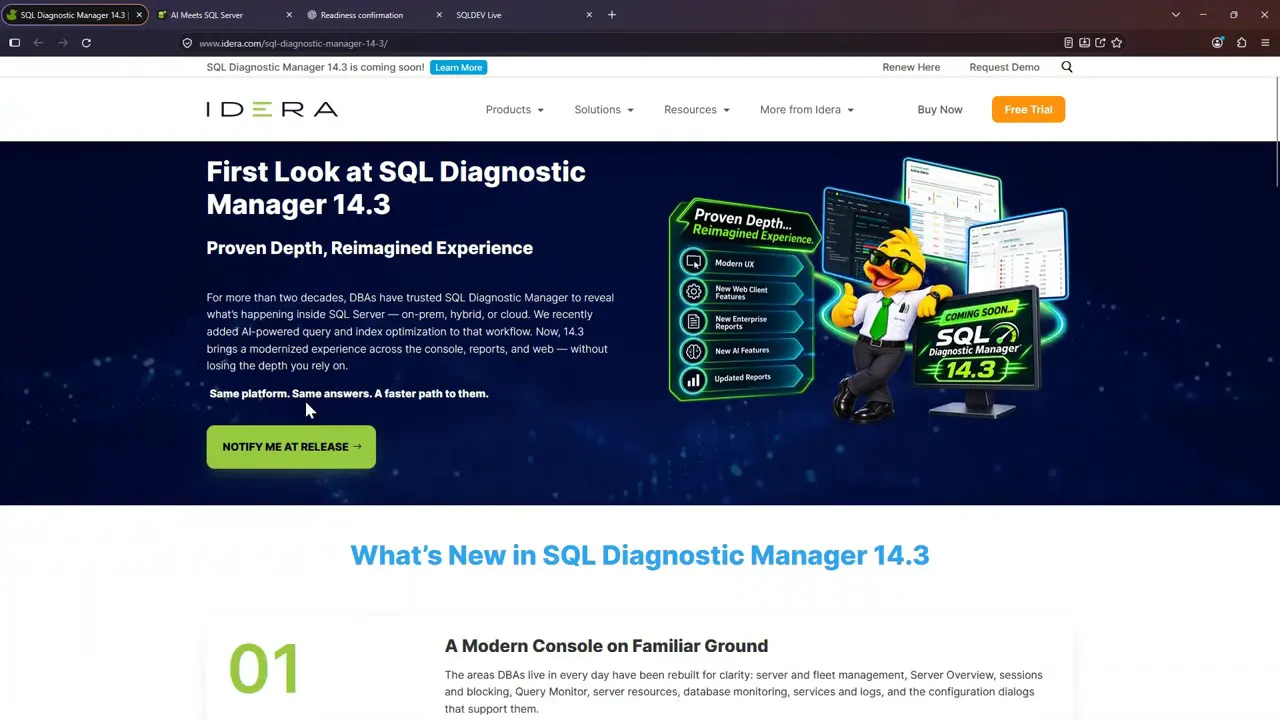This screenshot has width=1280, height=720.
Task: Open the Request Demo link
Action: 1004,67
